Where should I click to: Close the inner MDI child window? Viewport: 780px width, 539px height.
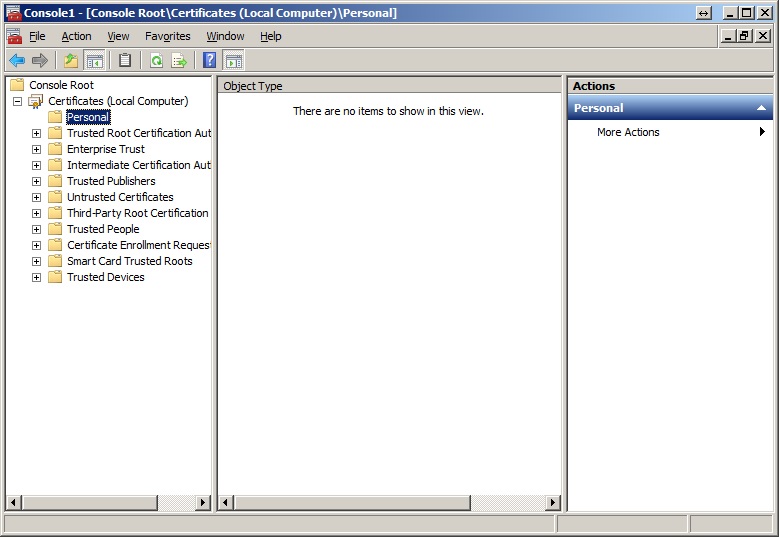point(763,36)
